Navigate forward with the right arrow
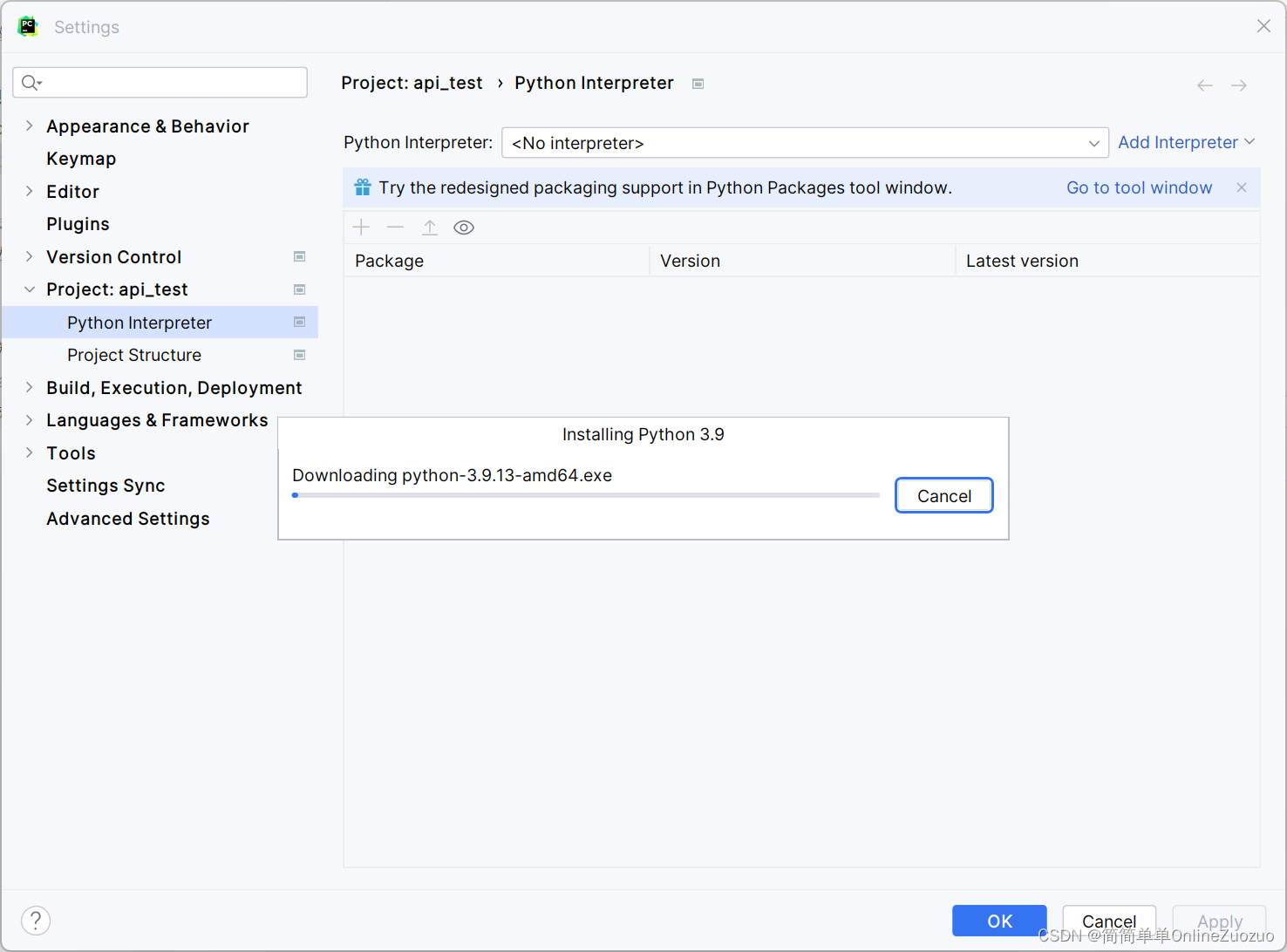 pos(1239,85)
